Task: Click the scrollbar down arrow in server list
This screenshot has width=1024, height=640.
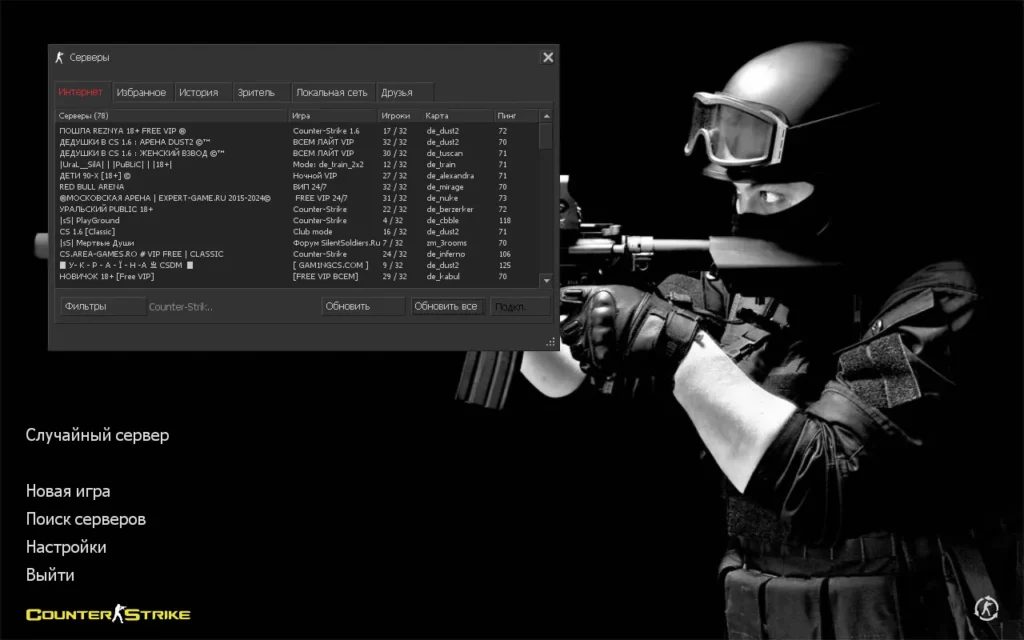Action: [544, 283]
